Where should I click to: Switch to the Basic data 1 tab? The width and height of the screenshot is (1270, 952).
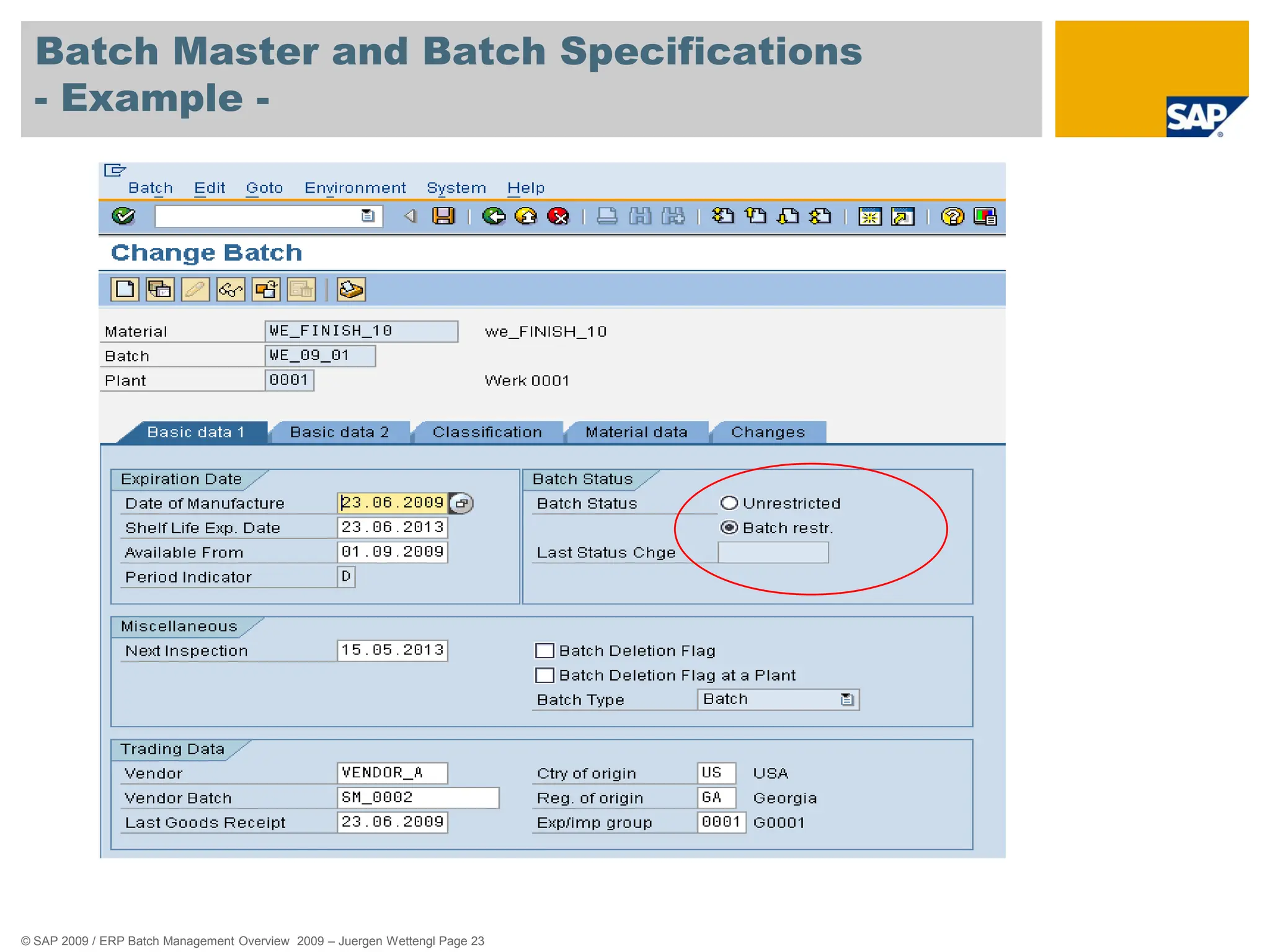tap(195, 432)
